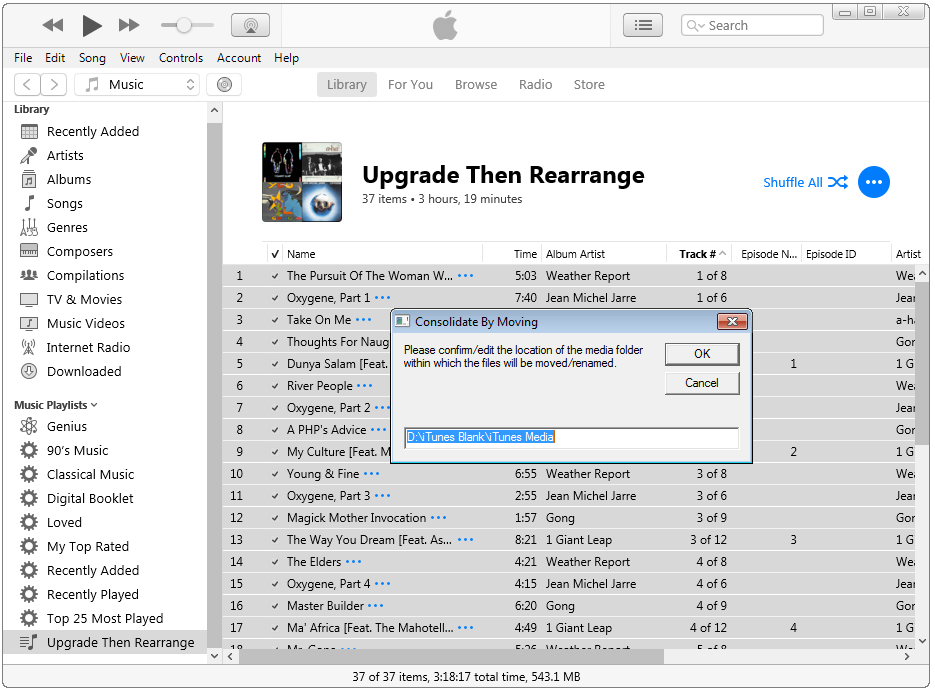
Task: Adjust the volume slider knob
Action: (184, 25)
